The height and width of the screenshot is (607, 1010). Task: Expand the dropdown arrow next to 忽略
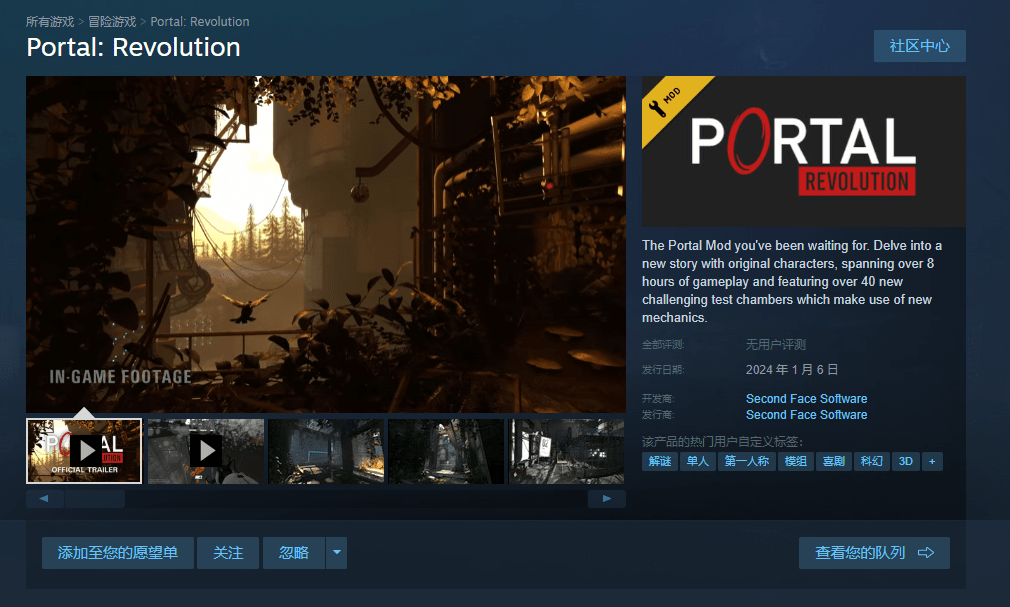(336, 553)
